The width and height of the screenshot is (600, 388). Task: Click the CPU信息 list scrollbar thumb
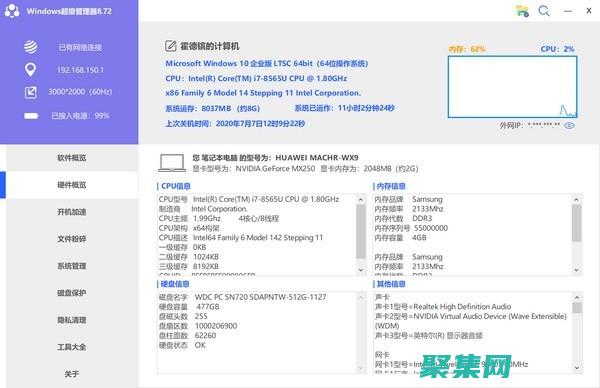(x=361, y=231)
